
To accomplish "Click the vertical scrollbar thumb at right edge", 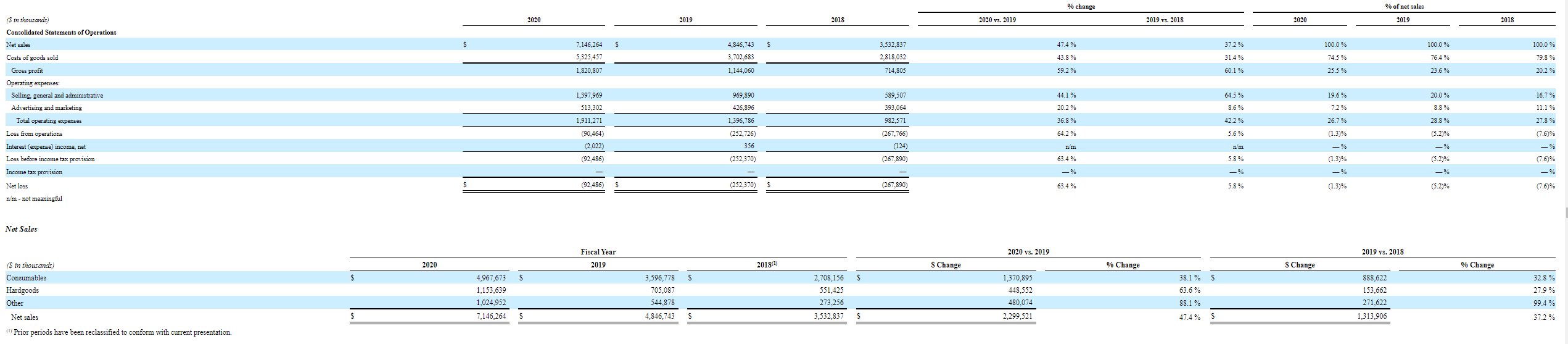I will point(1566,213).
